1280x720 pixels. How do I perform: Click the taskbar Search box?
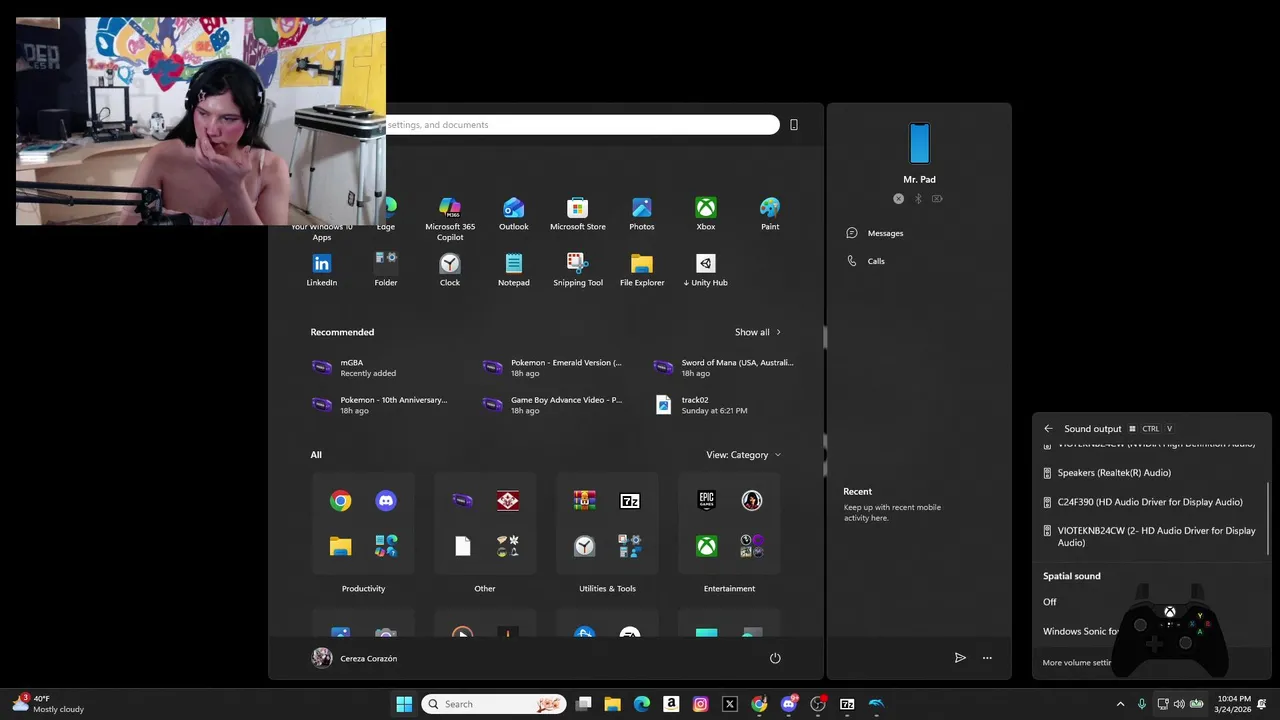[495, 704]
